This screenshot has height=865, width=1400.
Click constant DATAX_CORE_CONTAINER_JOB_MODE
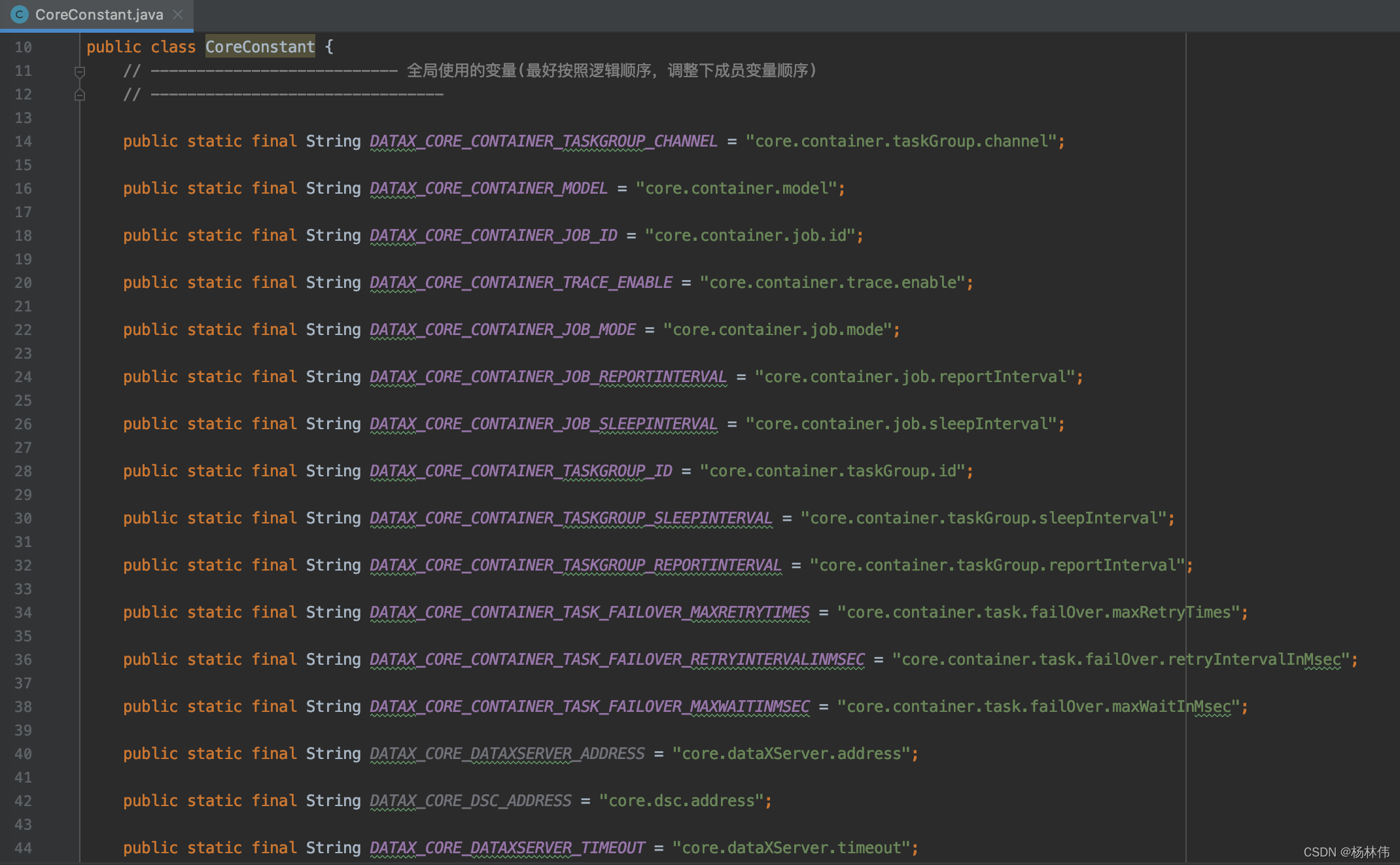[x=502, y=329]
